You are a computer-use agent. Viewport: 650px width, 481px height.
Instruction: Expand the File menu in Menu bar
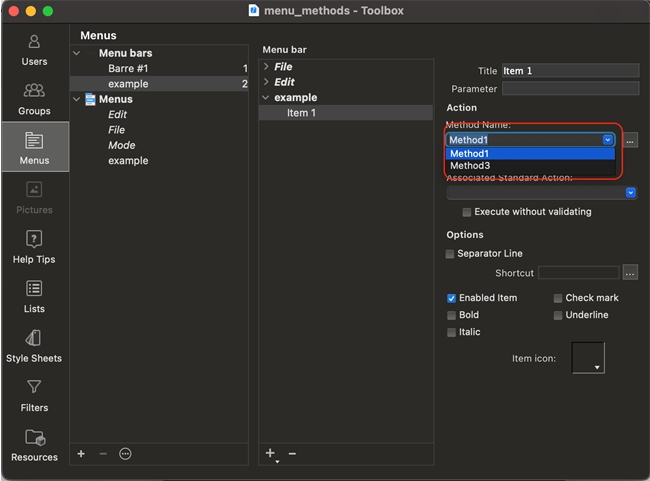(x=266, y=67)
